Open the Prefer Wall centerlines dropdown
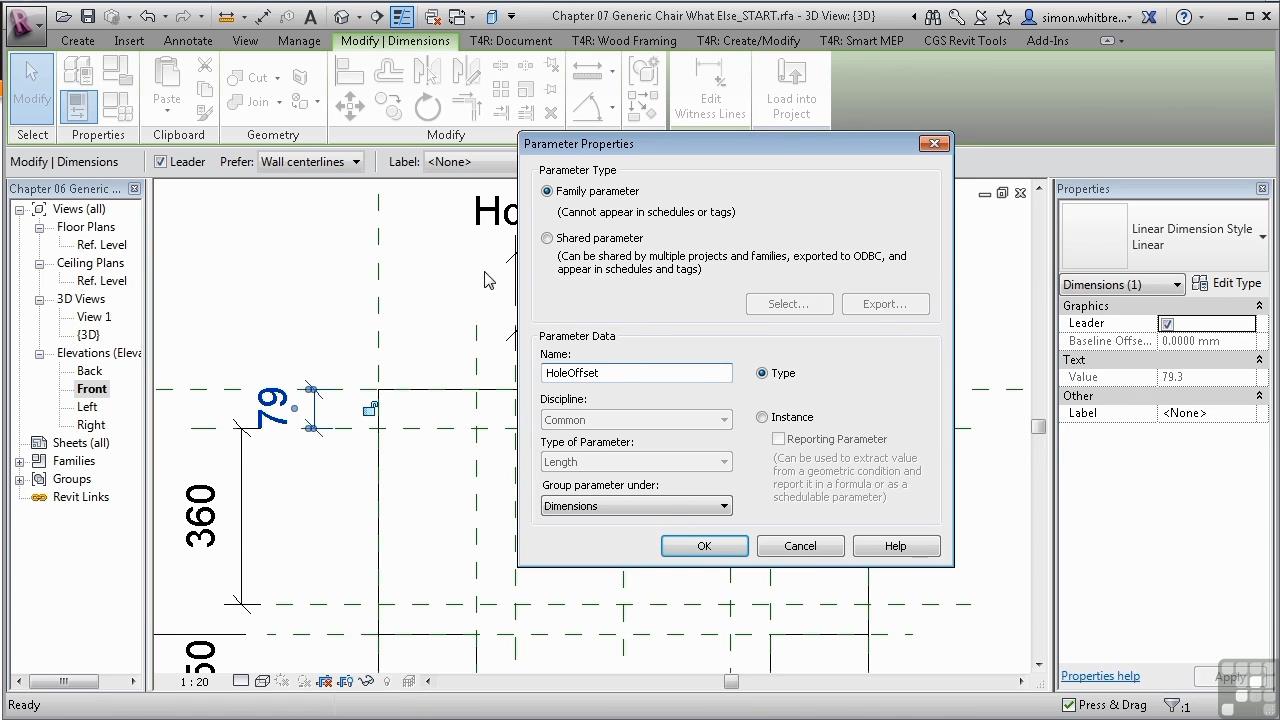 click(311, 162)
